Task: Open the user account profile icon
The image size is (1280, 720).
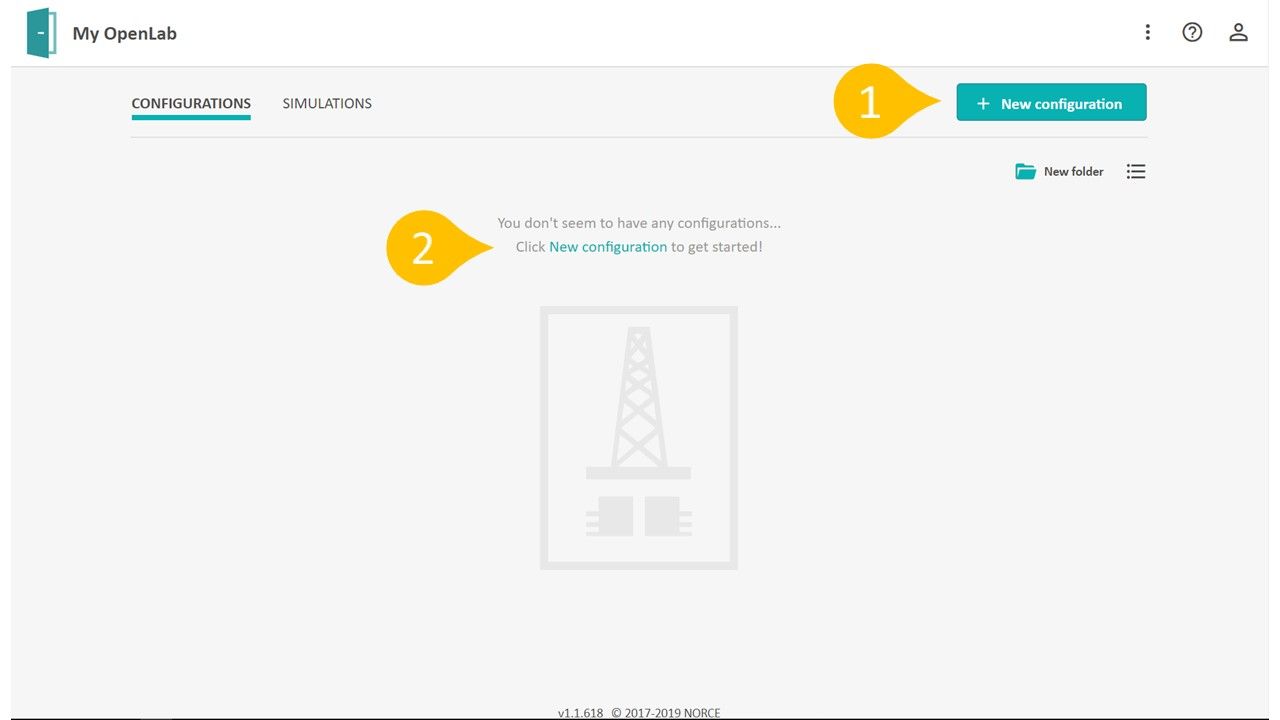Action: pyautogui.click(x=1238, y=32)
